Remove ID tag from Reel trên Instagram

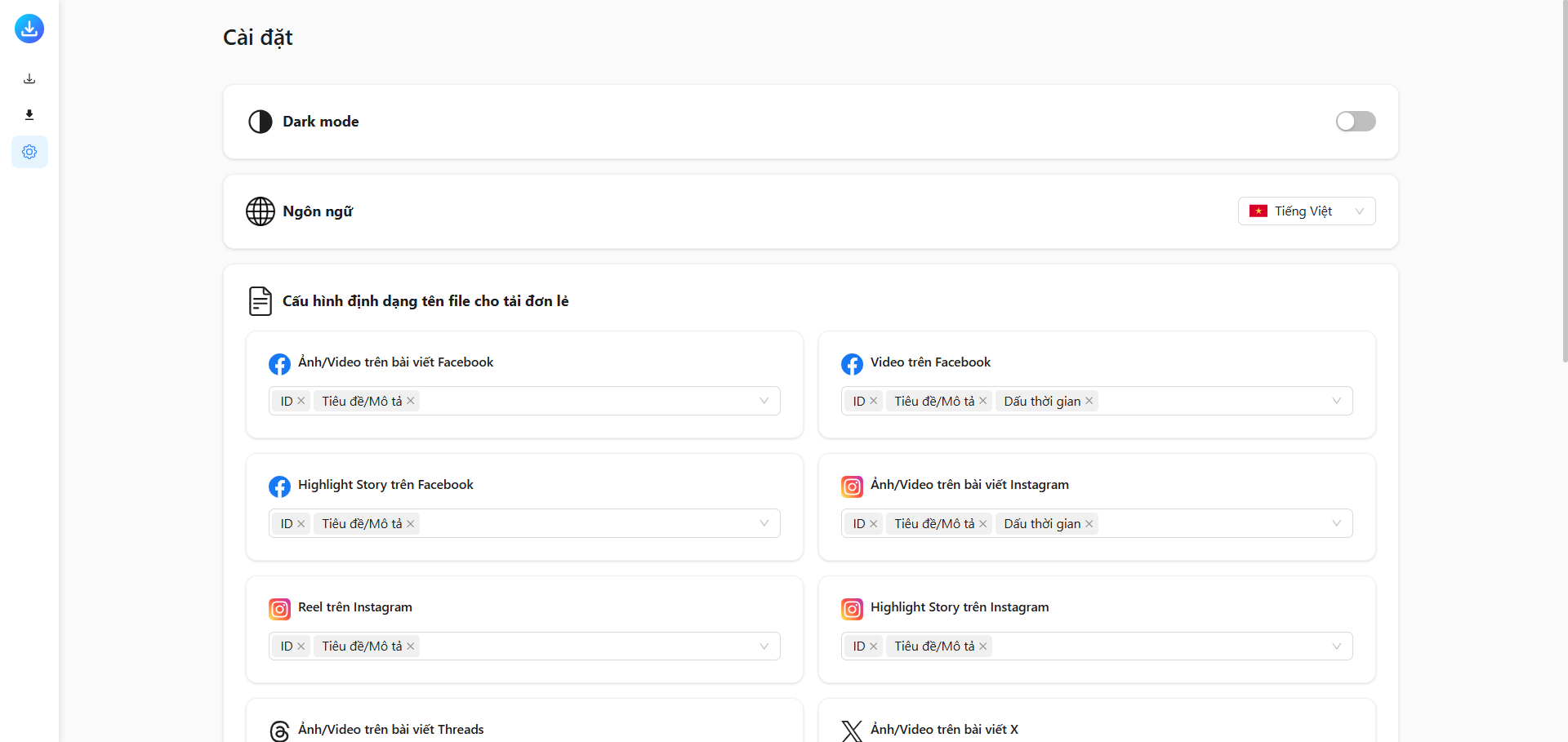pos(301,646)
